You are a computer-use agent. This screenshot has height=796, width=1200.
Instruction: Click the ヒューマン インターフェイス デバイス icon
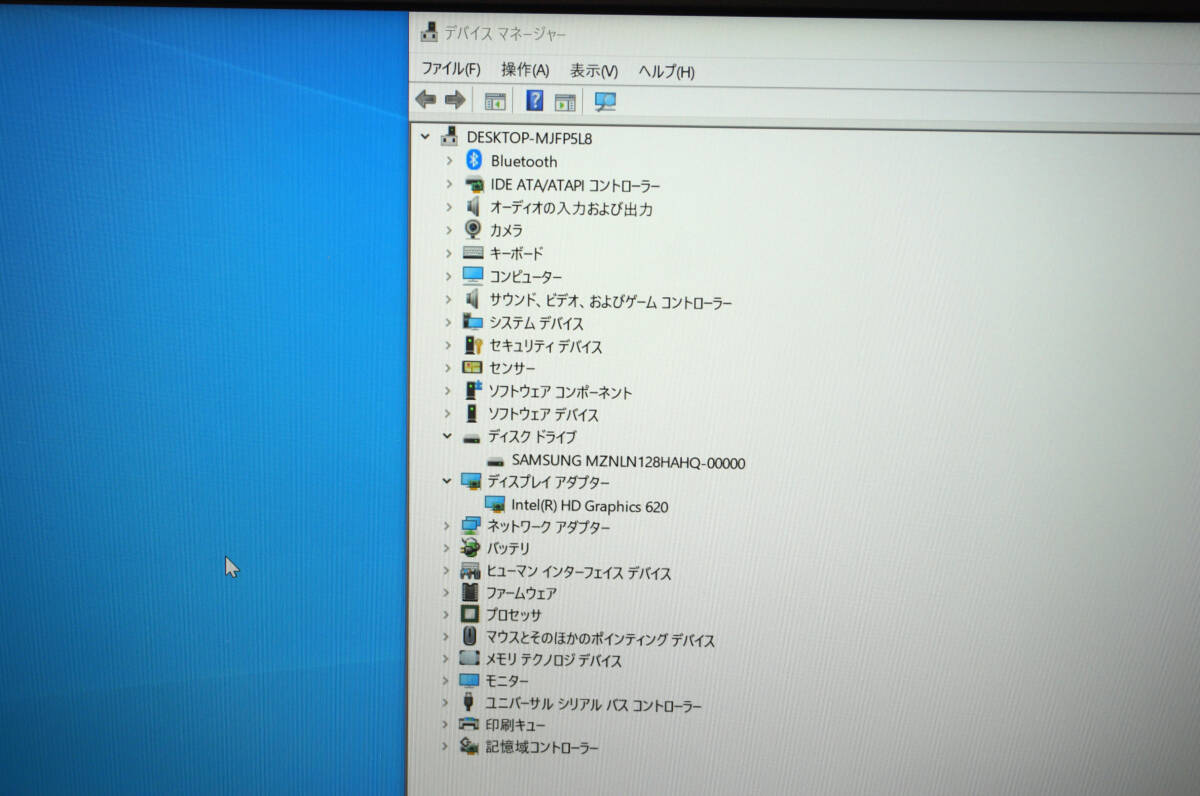(470, 571)
